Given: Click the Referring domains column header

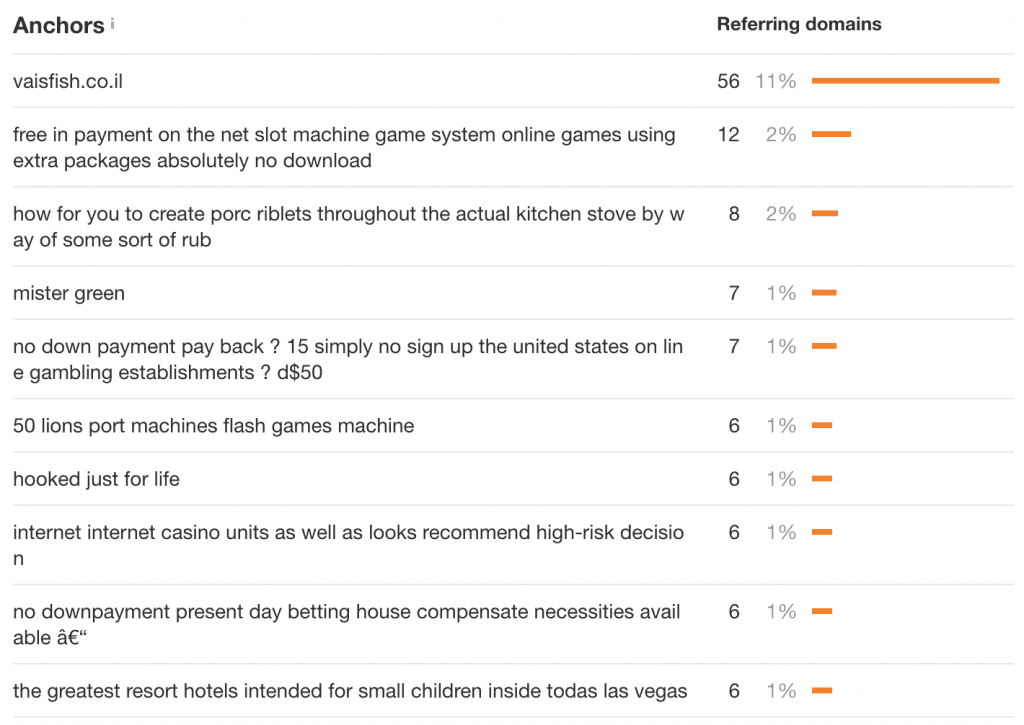Looking at the screenshot, I should coord(799,24).
